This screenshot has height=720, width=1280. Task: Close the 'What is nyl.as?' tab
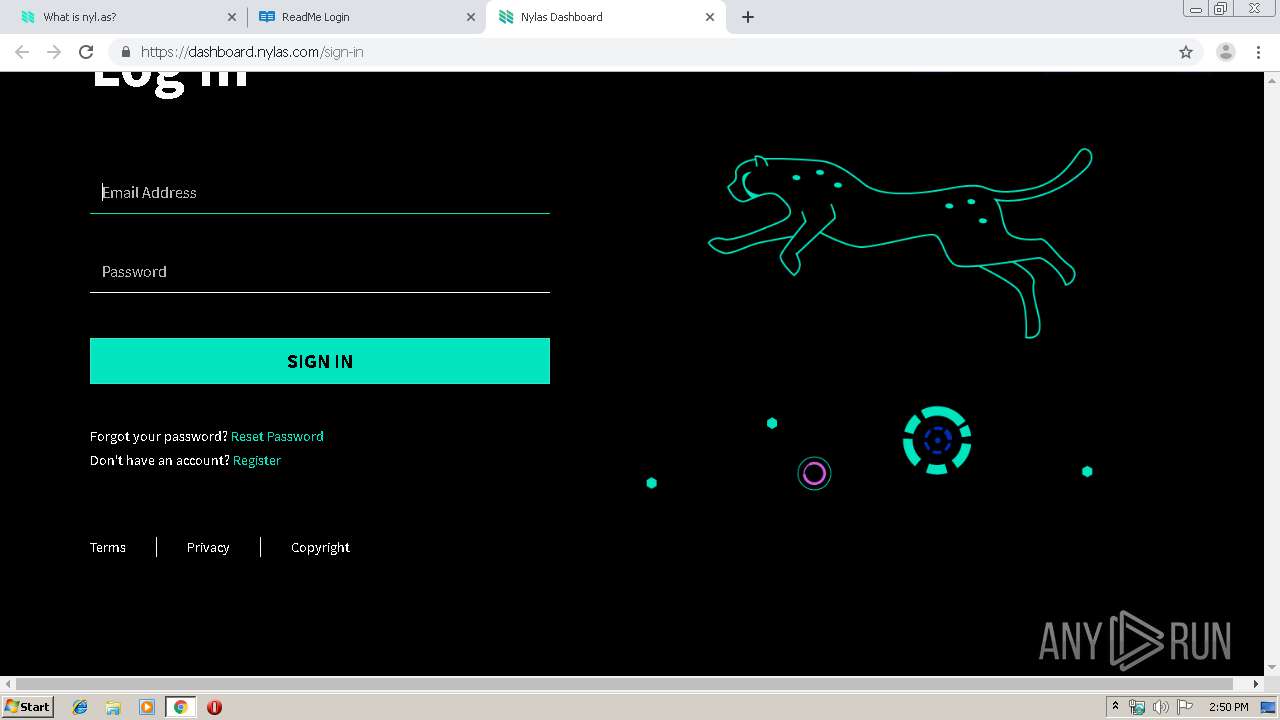(x=232, y=17)
